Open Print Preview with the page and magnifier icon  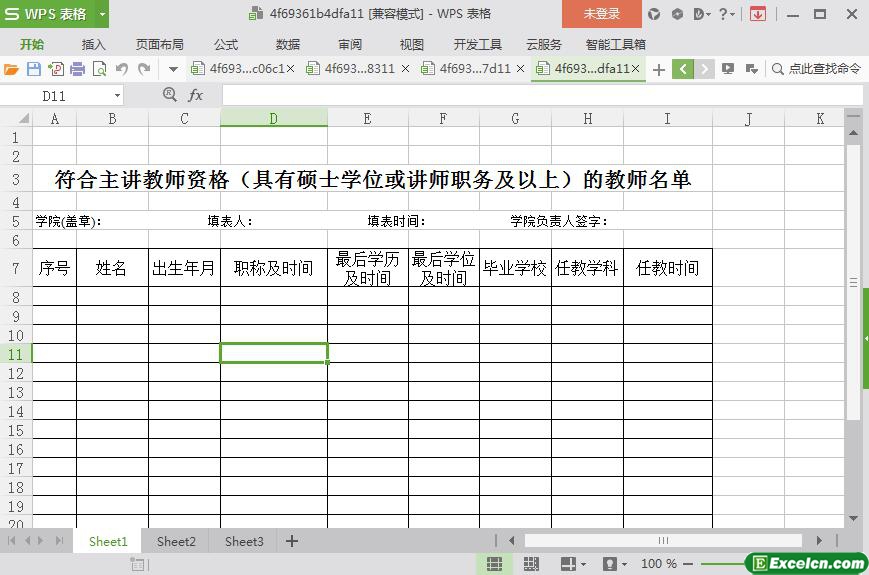(x=100, y=69)
